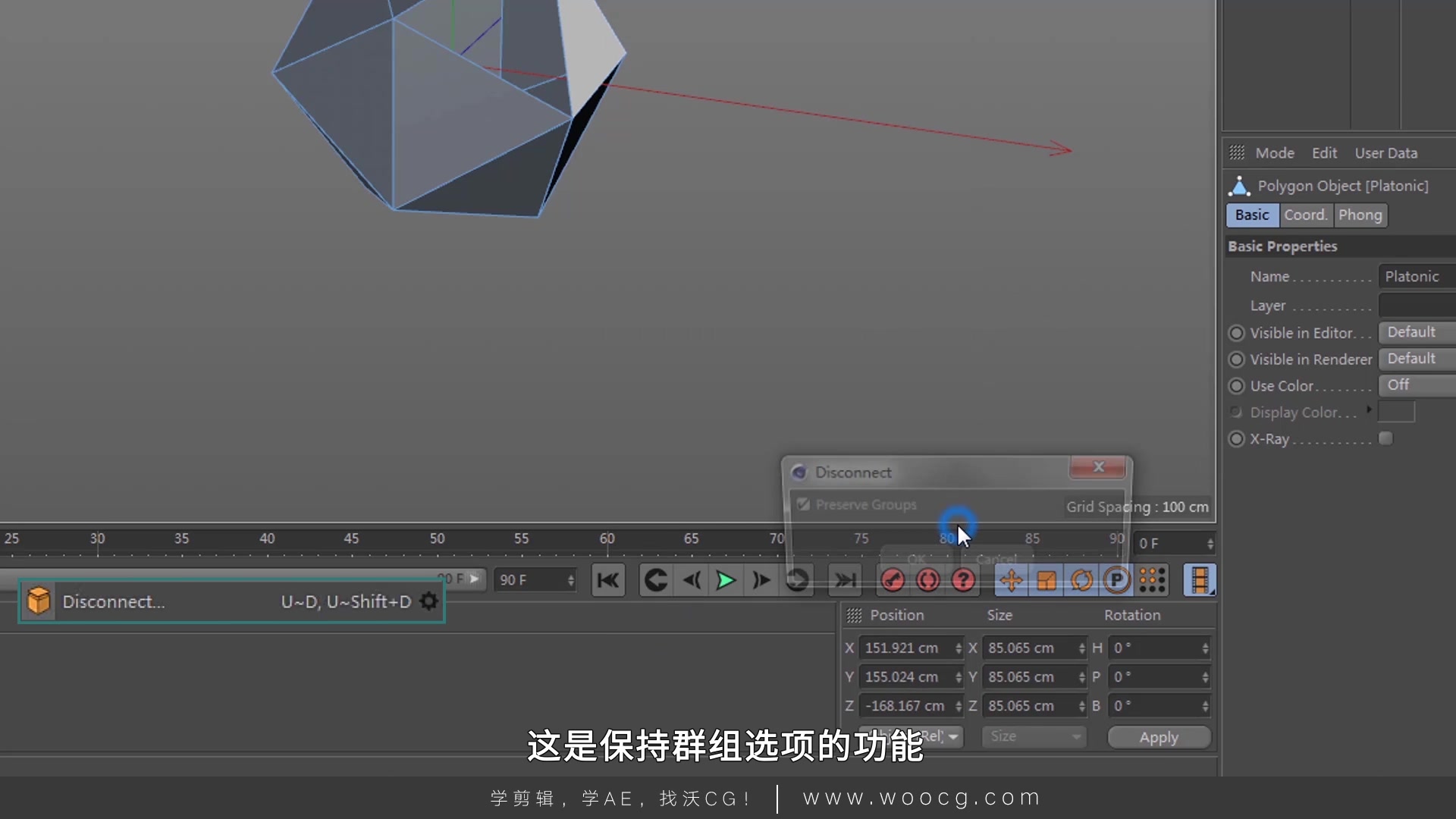Select the Record active objects icon
This screenshot has height=819, width=1456.
(893, 581)
